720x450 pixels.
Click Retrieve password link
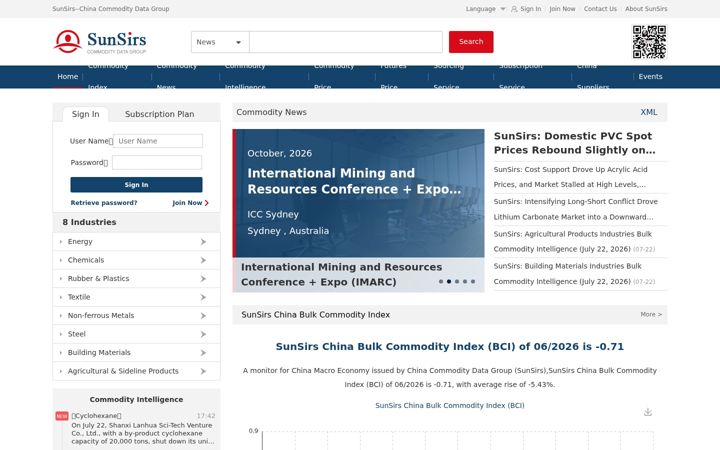104,202
